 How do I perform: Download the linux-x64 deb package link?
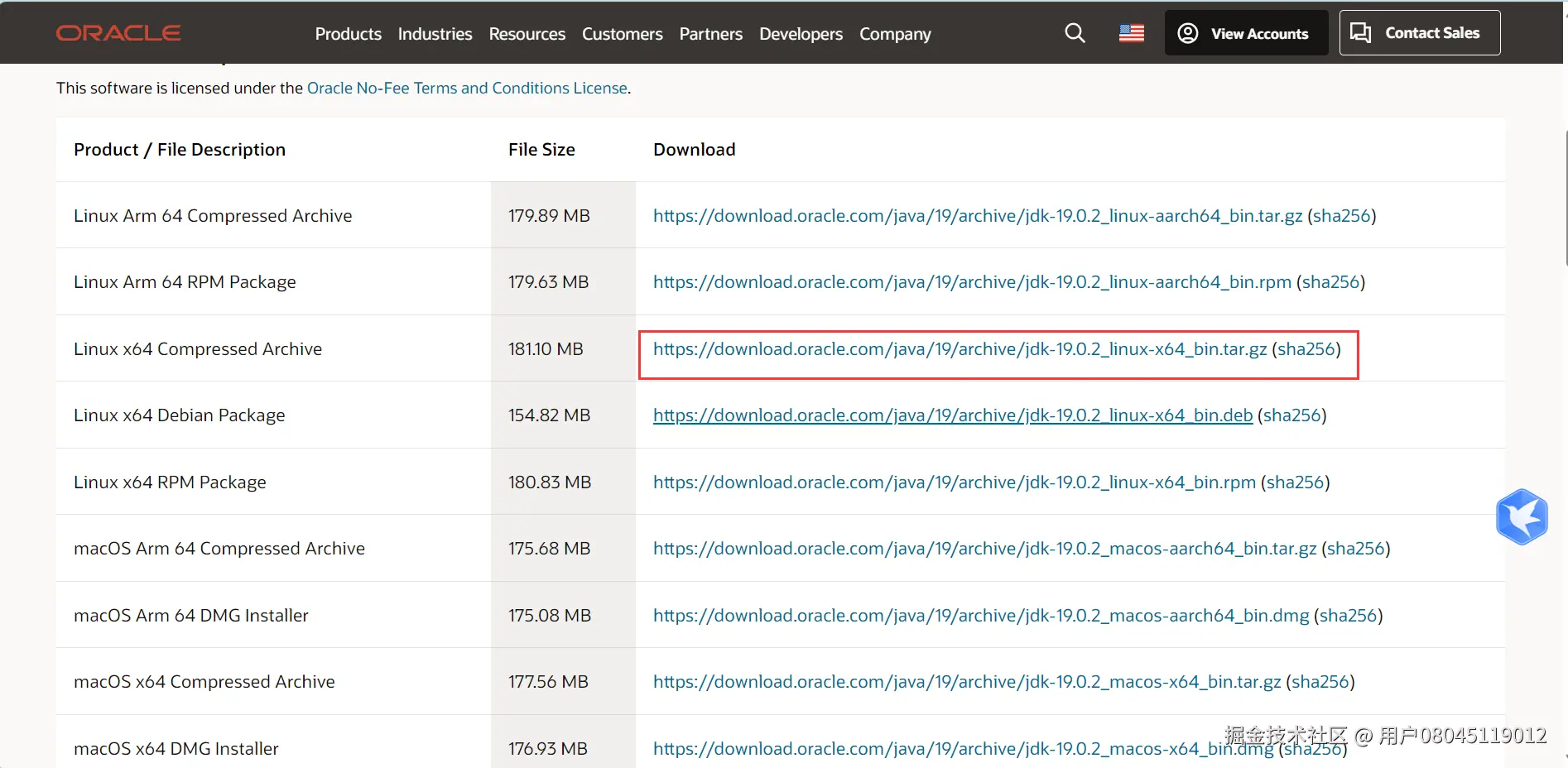pos(953,415)
